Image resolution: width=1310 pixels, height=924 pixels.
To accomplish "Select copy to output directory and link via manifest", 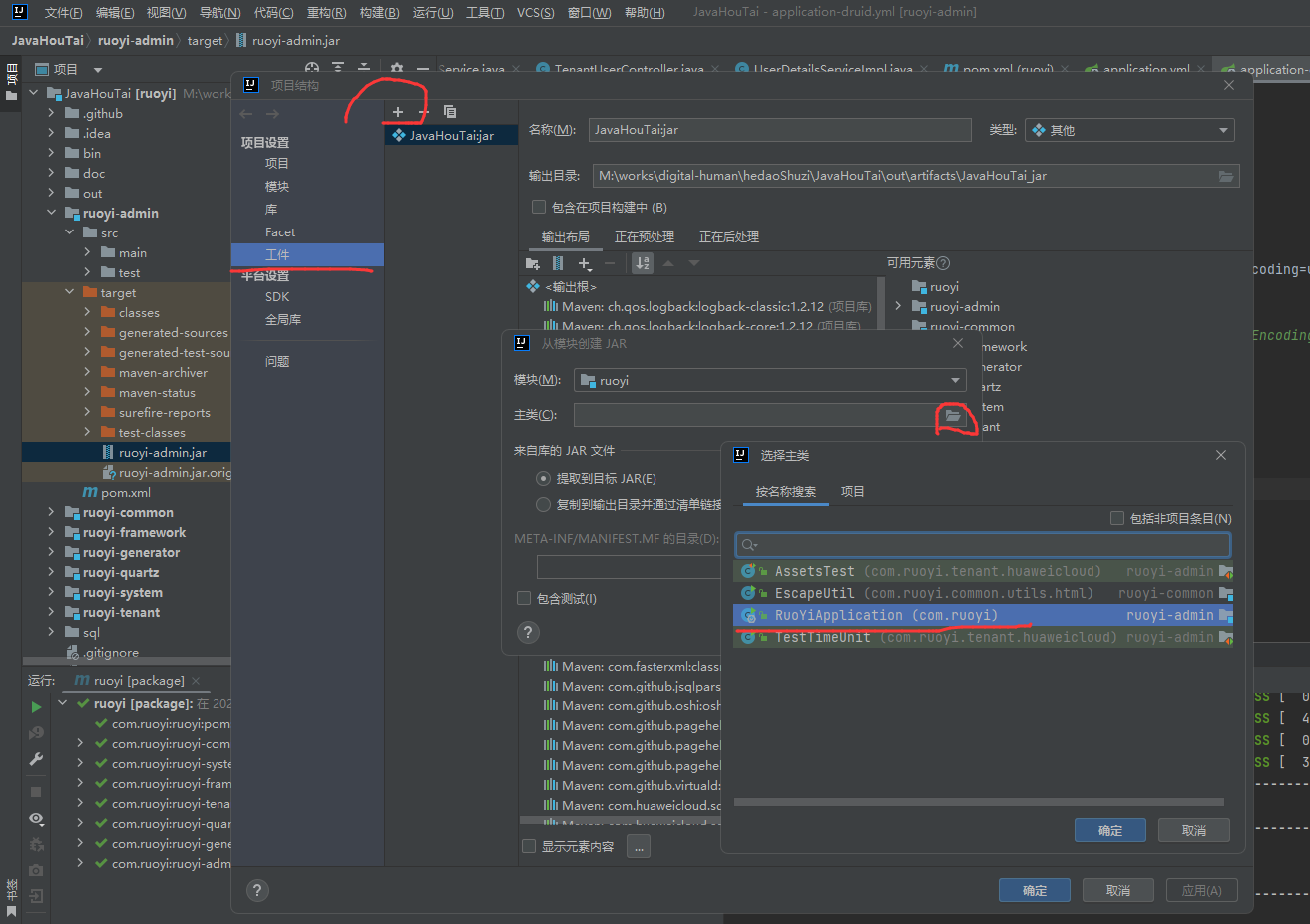I will (x=543, y=504).
